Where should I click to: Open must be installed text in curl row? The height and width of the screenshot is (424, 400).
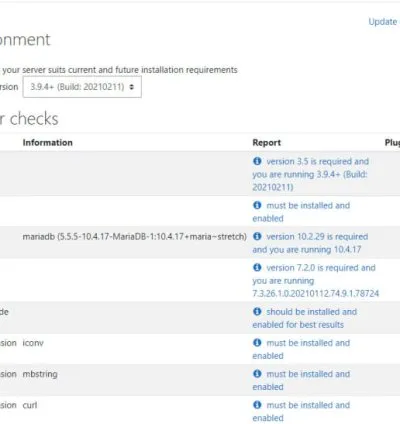click(x=301, y=411)
